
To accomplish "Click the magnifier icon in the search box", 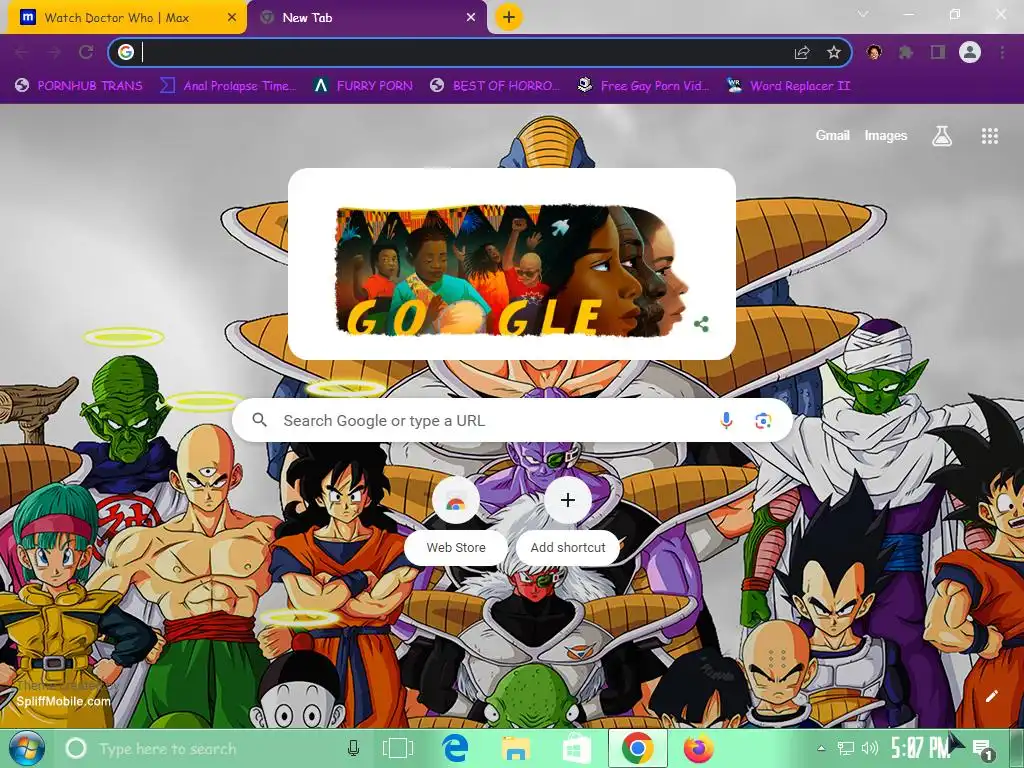I will (x=259, y=420).
